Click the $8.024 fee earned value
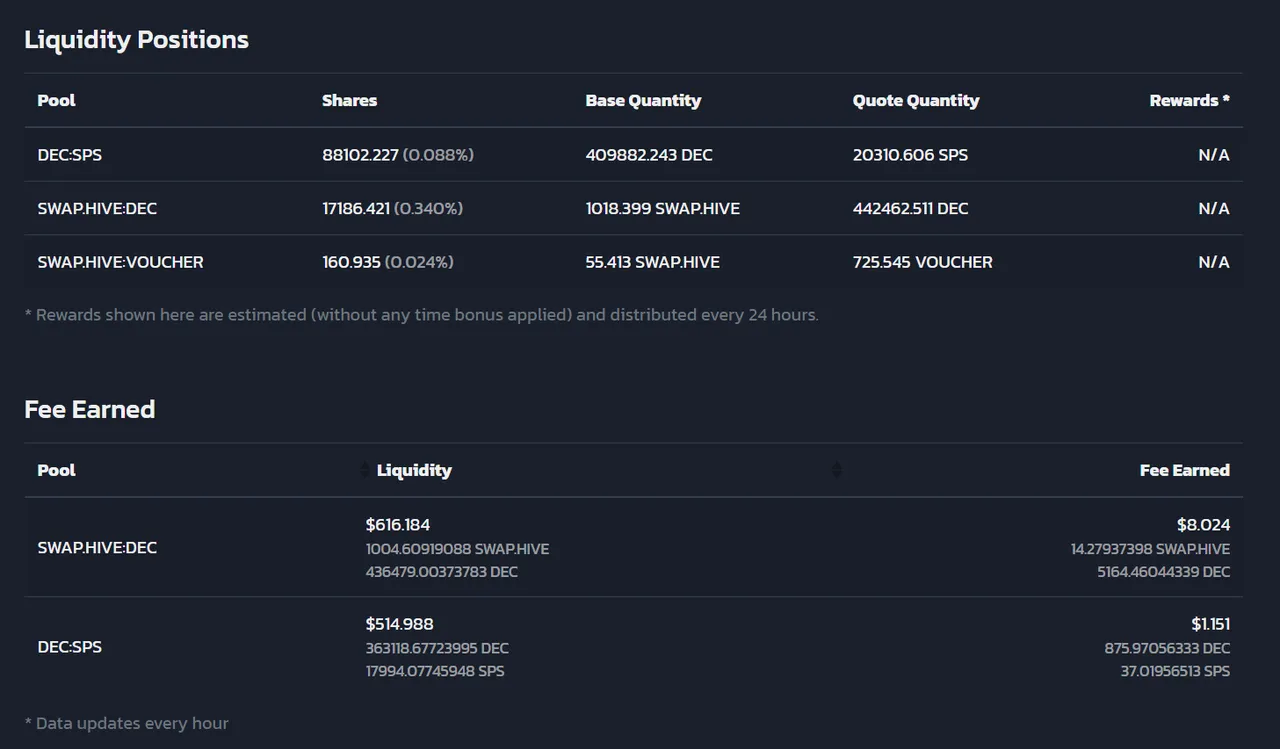The height and width of the screenshot is (749, 1280). pyautogui.click(x=1203, y=524)
